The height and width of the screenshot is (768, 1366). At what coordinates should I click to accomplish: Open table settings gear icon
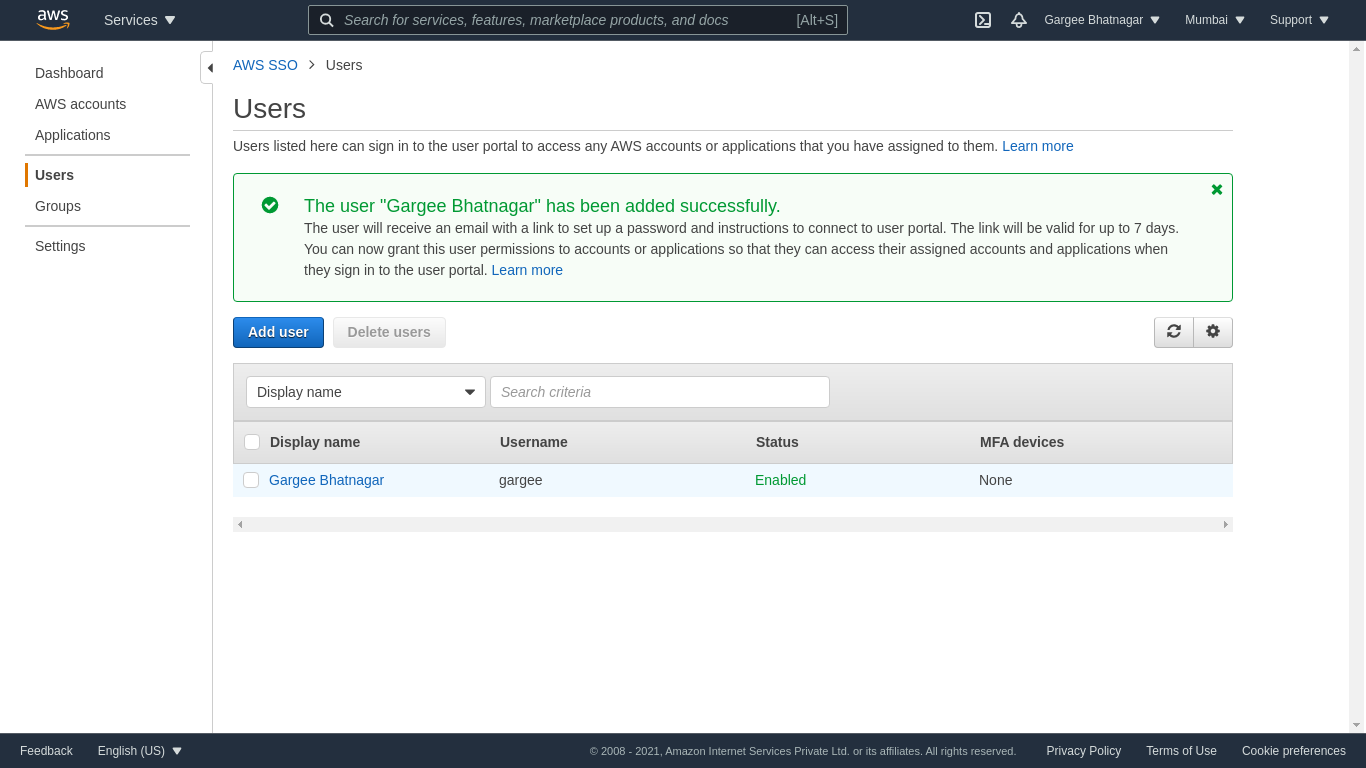(1213, 332)
